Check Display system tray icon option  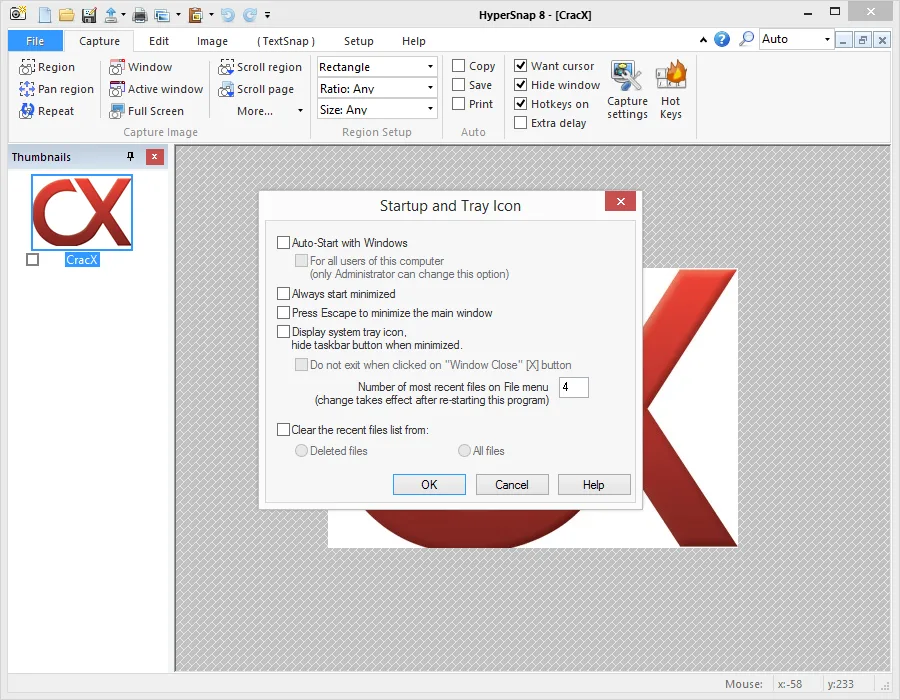(283, 332)
